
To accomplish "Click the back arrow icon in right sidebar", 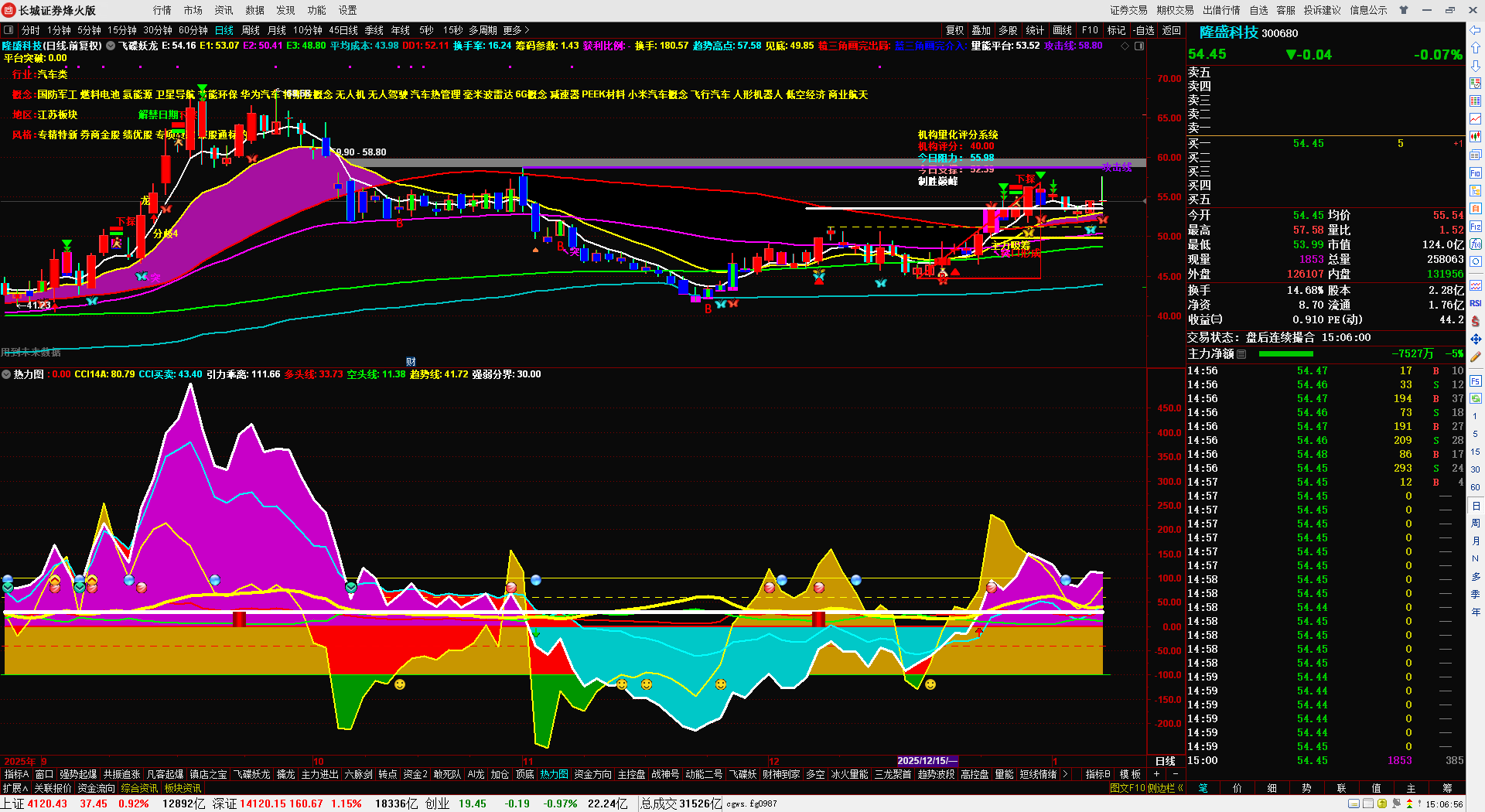I will 1476,31.
